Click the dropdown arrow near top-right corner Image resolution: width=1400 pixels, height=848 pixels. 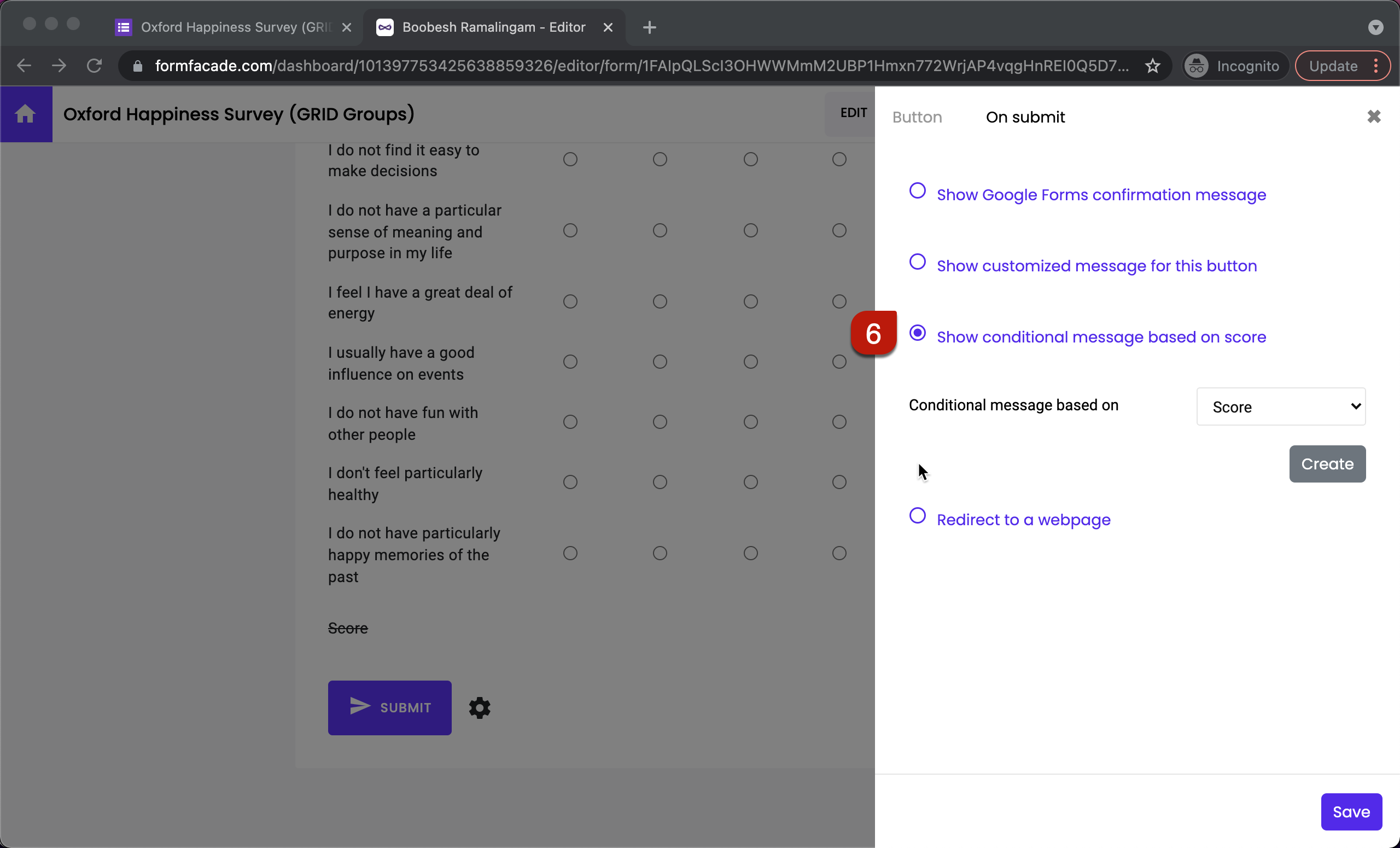pos(1375,27)
